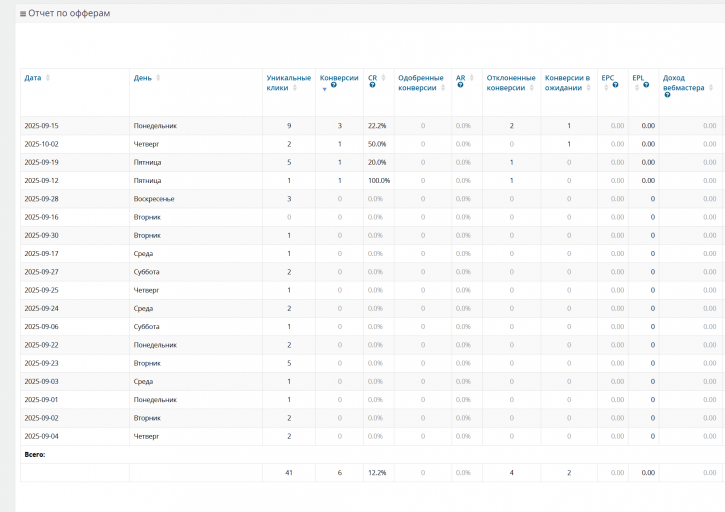Sort by День using its sort arrows
The image size is (725, 512).
point(158,78)
